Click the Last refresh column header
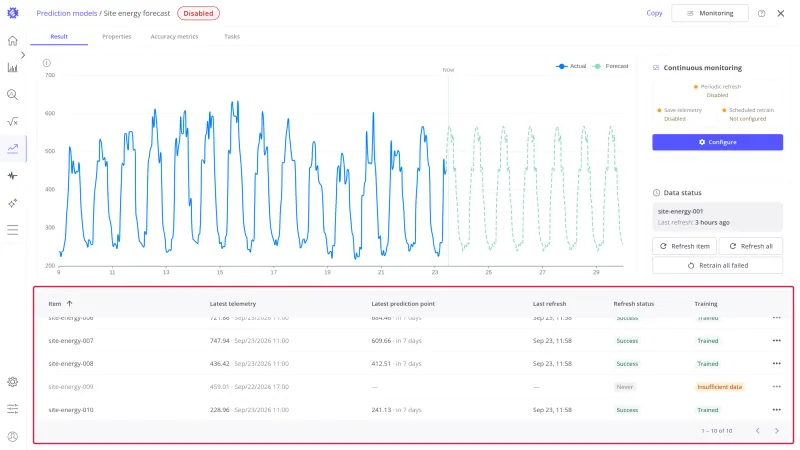This screenshot has height=450, width=800. pyautogui.click(x=549, y=304)
